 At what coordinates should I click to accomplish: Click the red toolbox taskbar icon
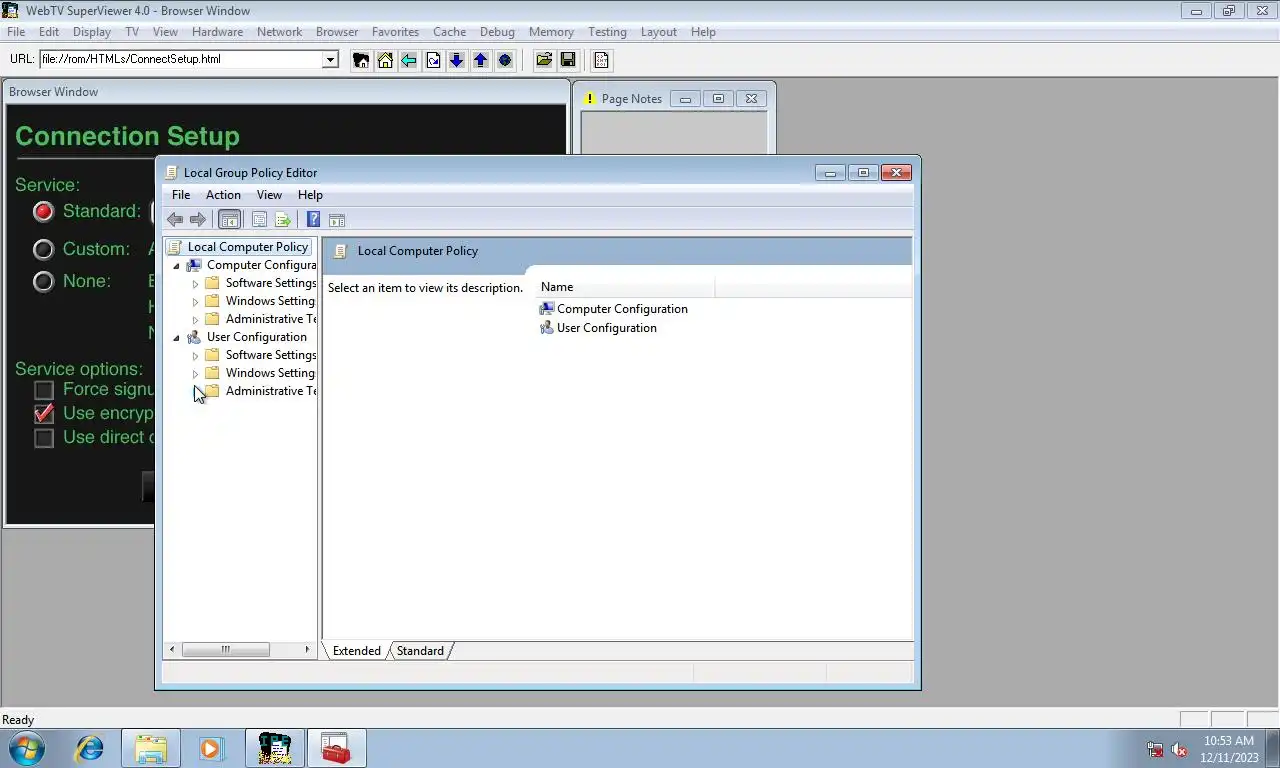(337, 748)
